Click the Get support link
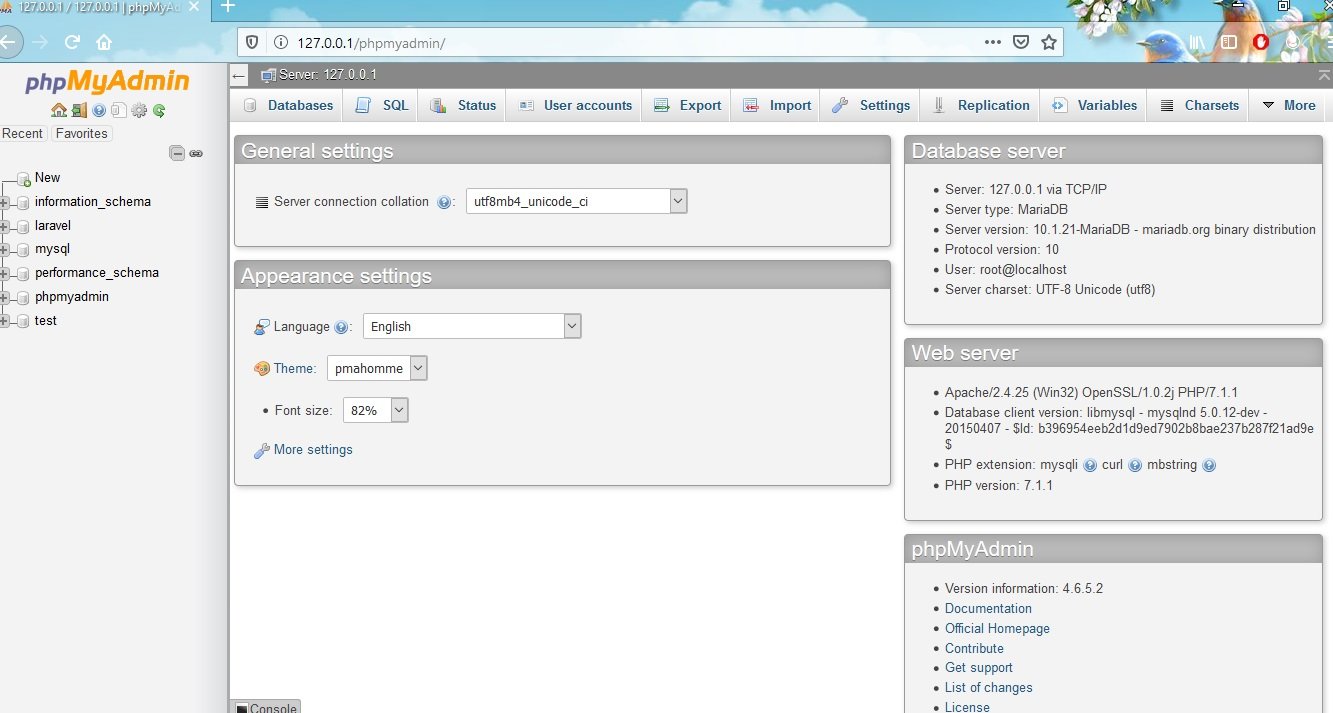 [x=979, y=668]
